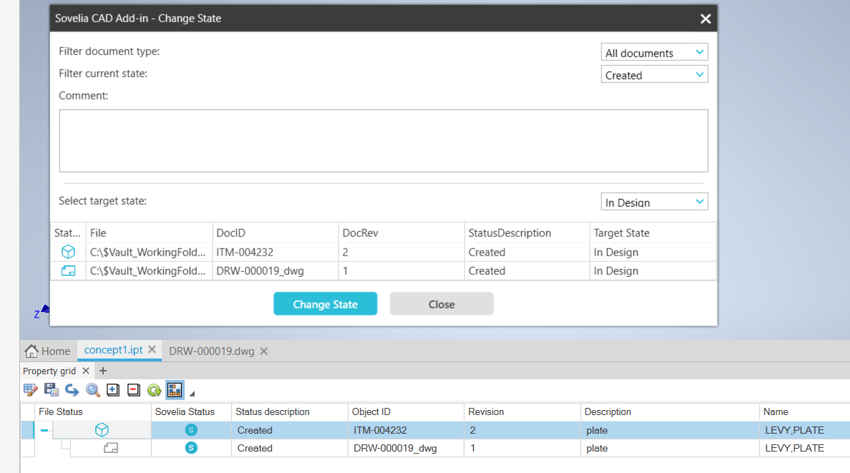The height and width of the screenshot is (473, 850).
Task: Click the Sovelia status icon for ITM-004232
Action: 191,430
